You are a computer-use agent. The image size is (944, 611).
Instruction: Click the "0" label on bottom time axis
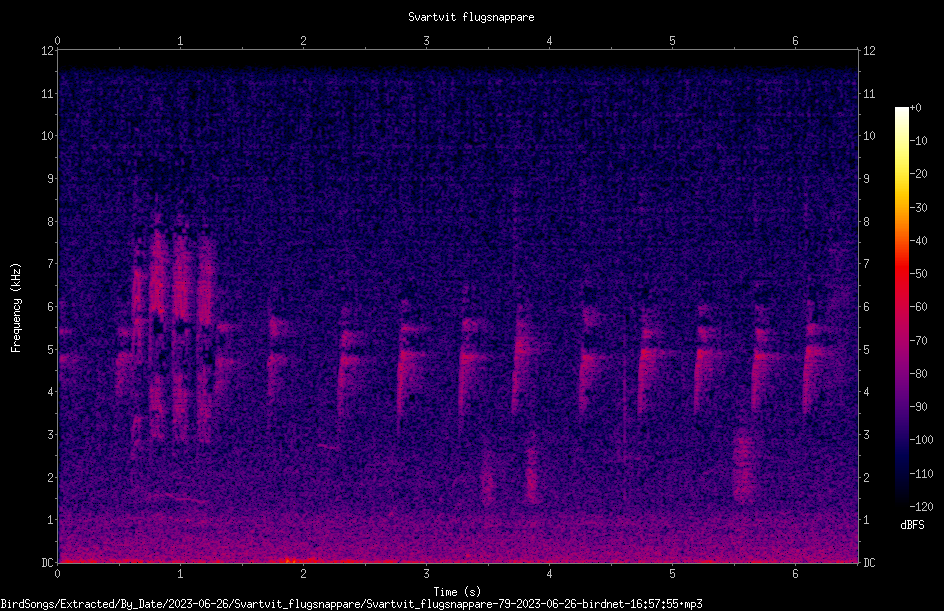tap(57, 574)
